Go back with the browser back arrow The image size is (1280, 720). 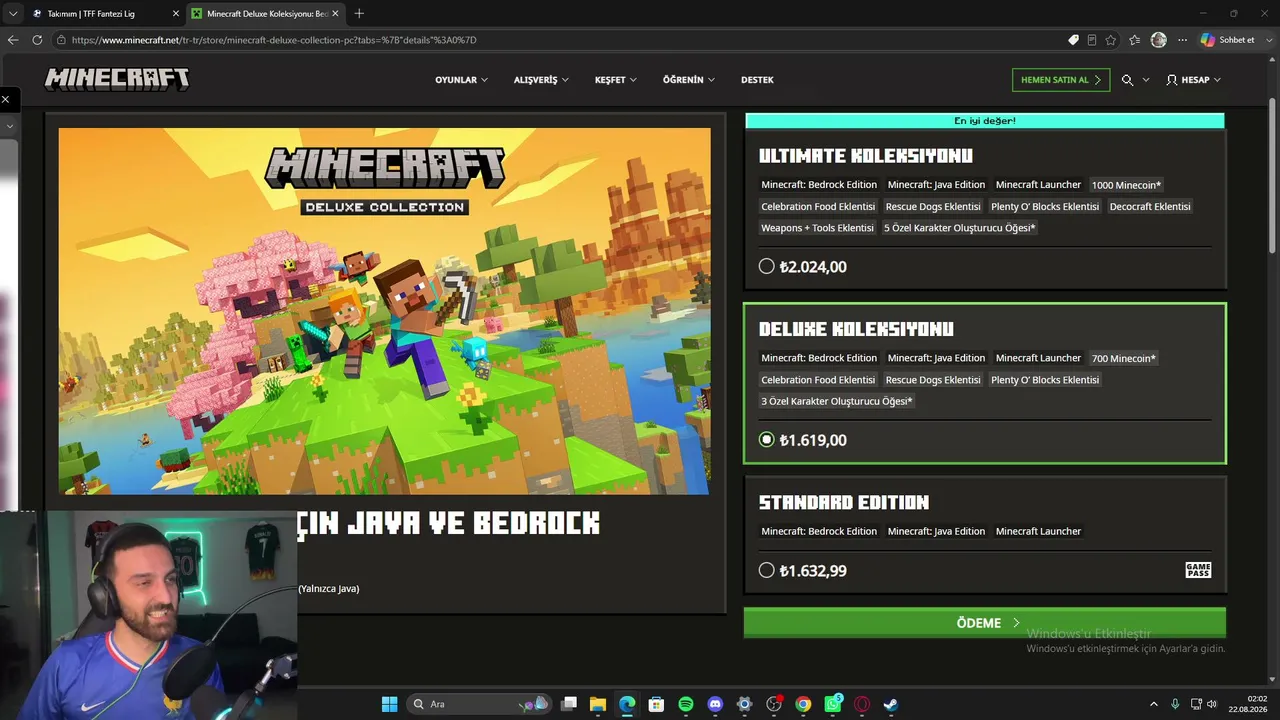pos(13,40)
